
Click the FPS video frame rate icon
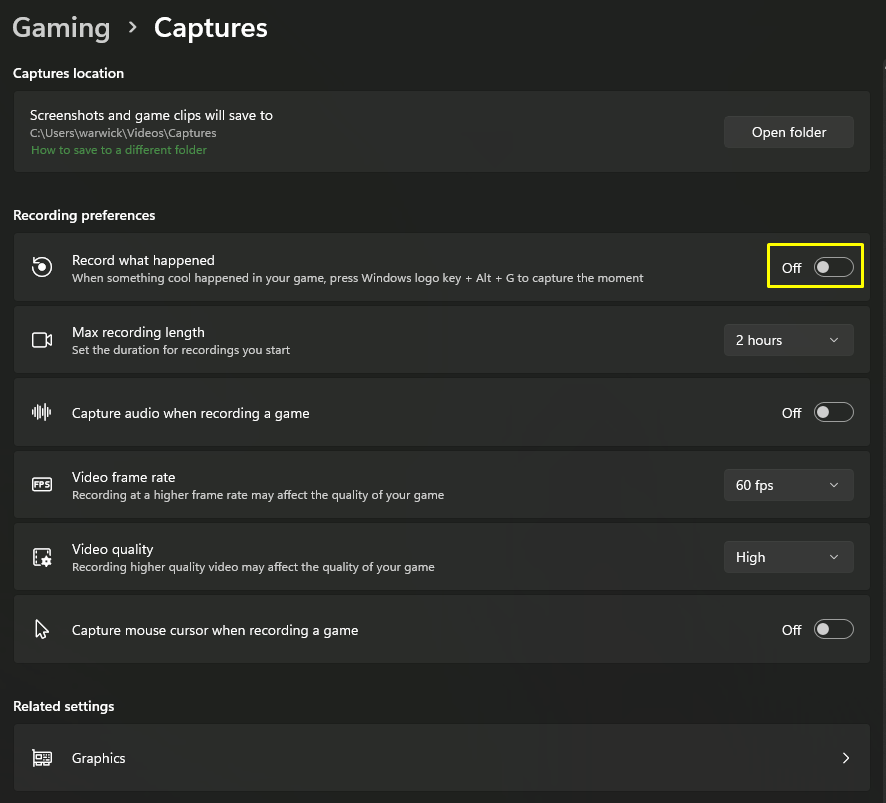42,485
